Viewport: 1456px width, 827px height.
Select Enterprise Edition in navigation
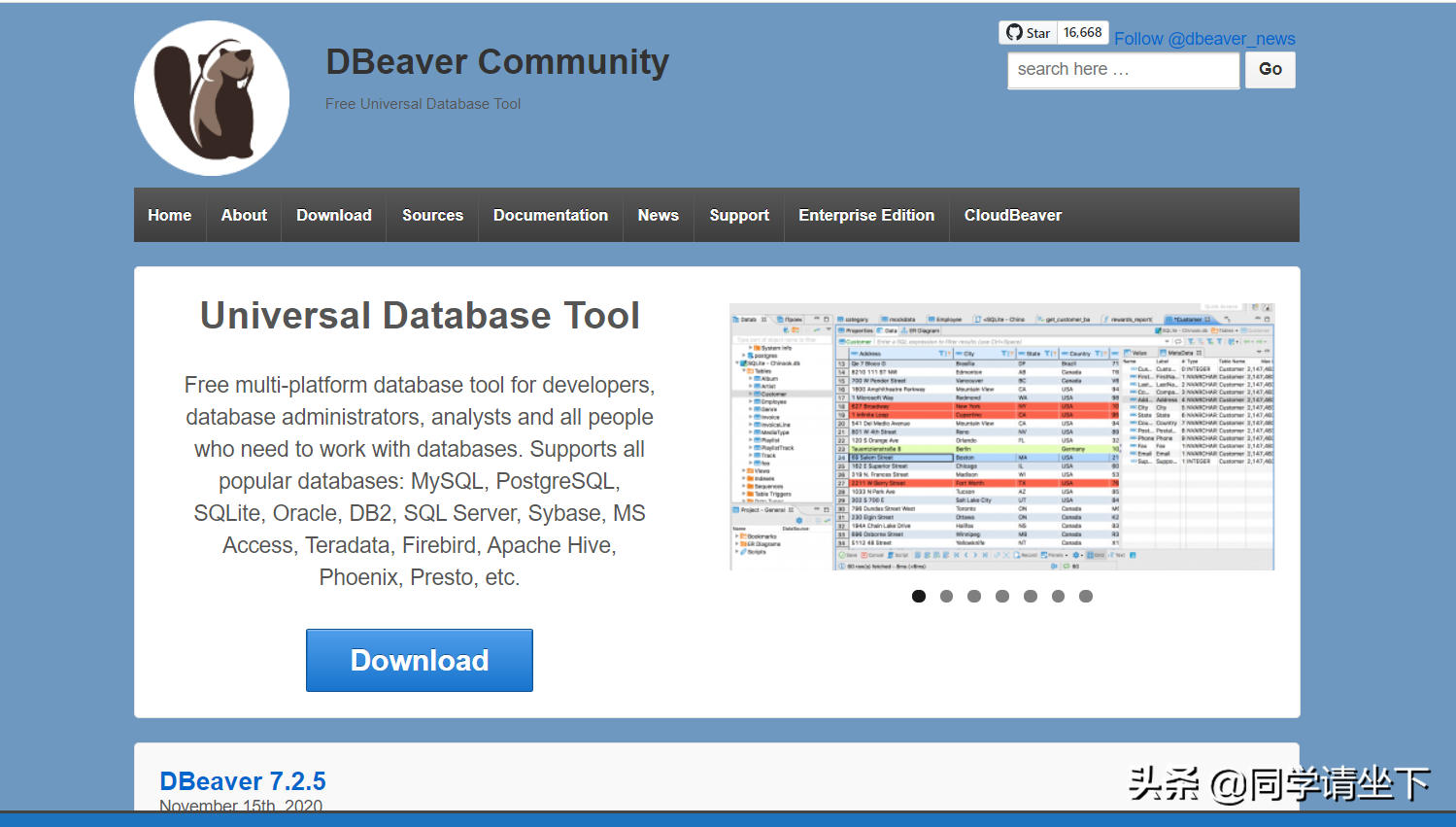pos(866,216)
